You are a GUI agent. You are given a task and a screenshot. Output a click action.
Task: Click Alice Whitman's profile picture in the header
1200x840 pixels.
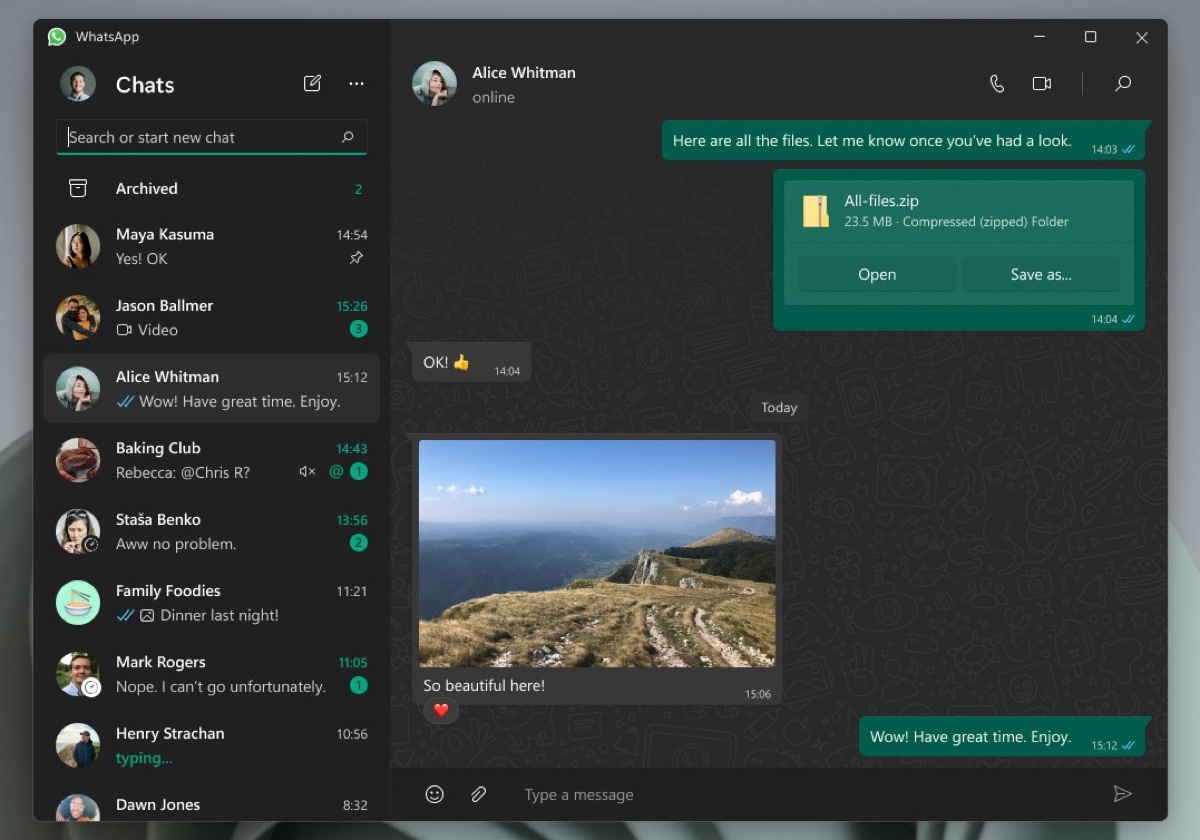point(434,84)
